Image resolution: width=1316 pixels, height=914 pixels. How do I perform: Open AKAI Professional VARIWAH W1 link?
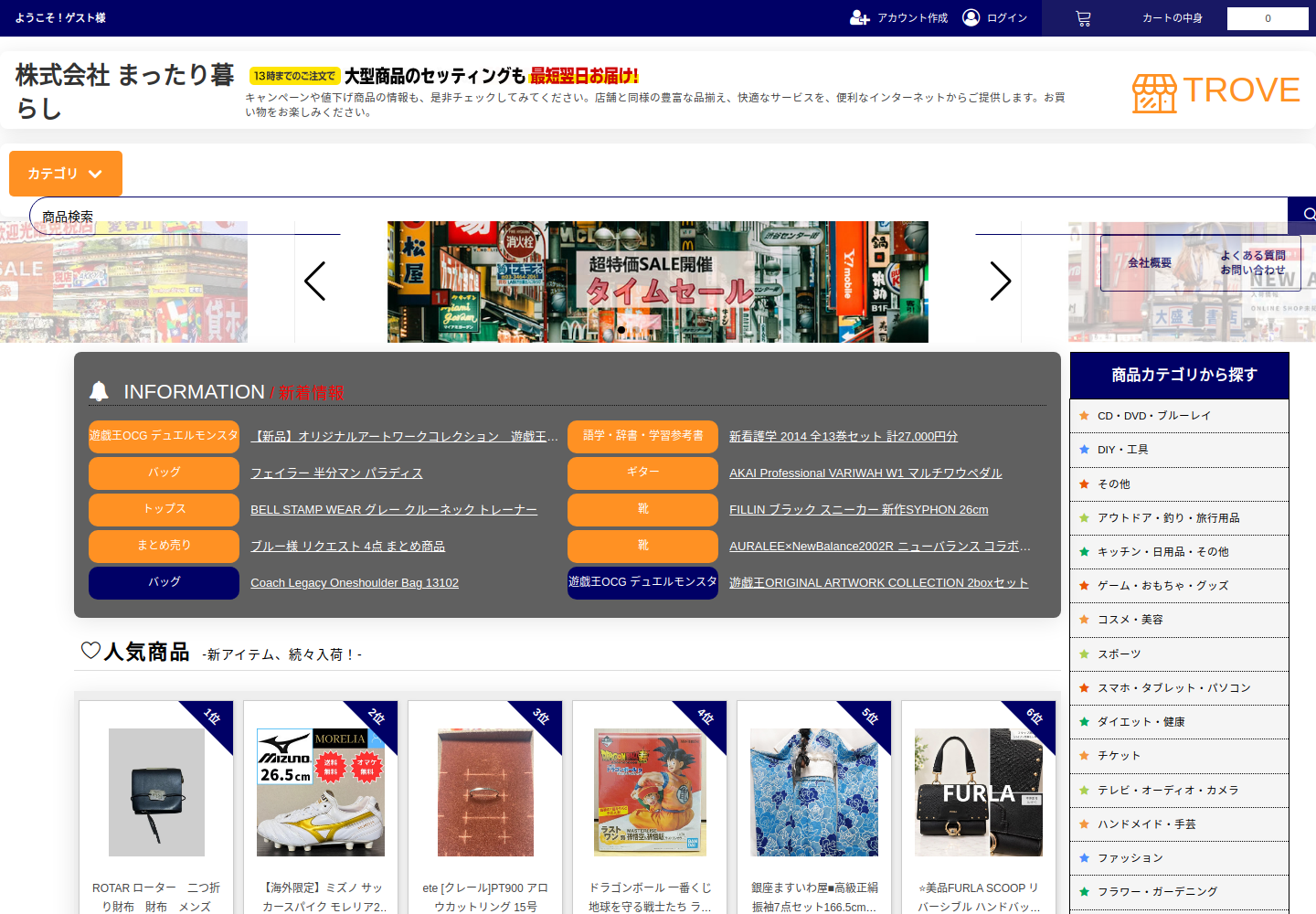[x=865, y=473]
